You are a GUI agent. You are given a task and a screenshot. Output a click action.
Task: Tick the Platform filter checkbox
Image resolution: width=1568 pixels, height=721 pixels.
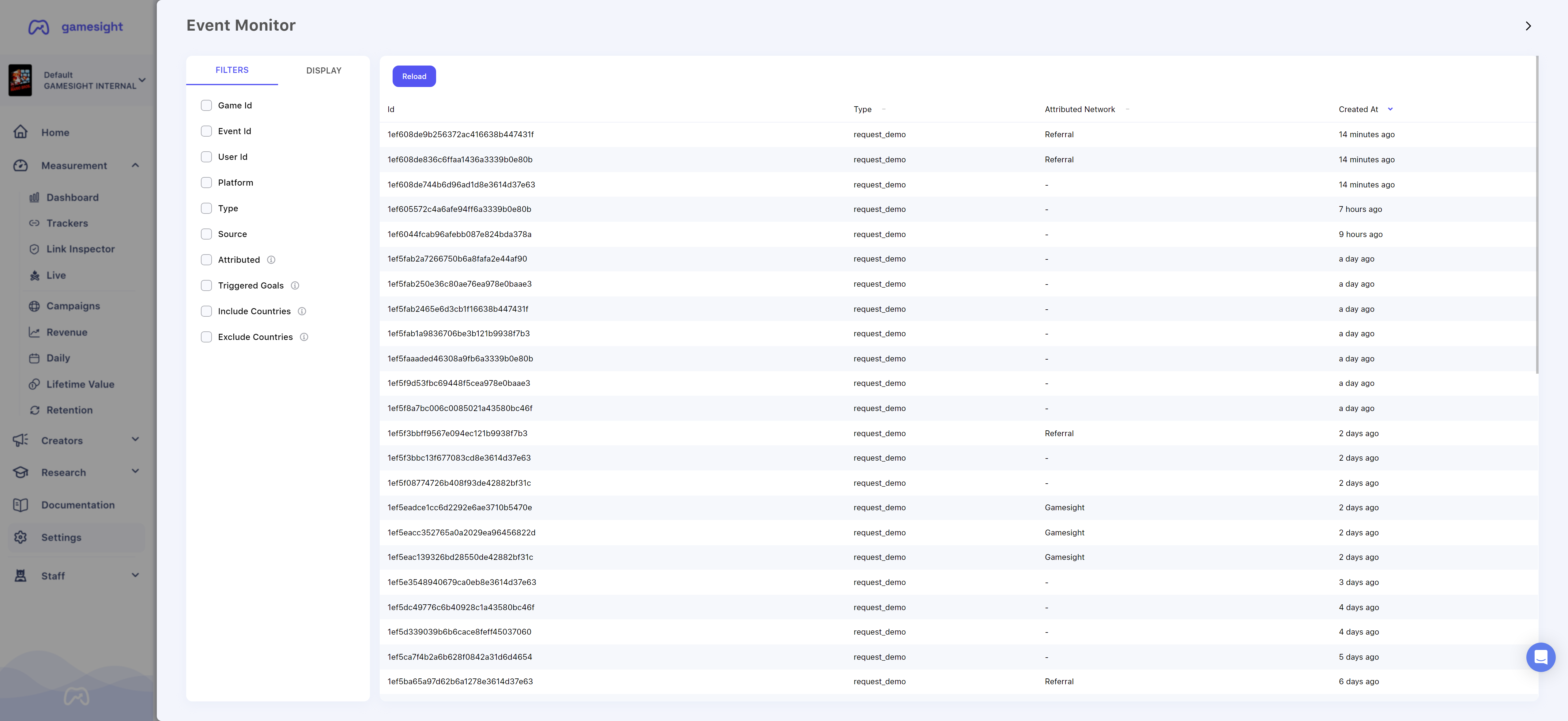[x=206, y=183]
